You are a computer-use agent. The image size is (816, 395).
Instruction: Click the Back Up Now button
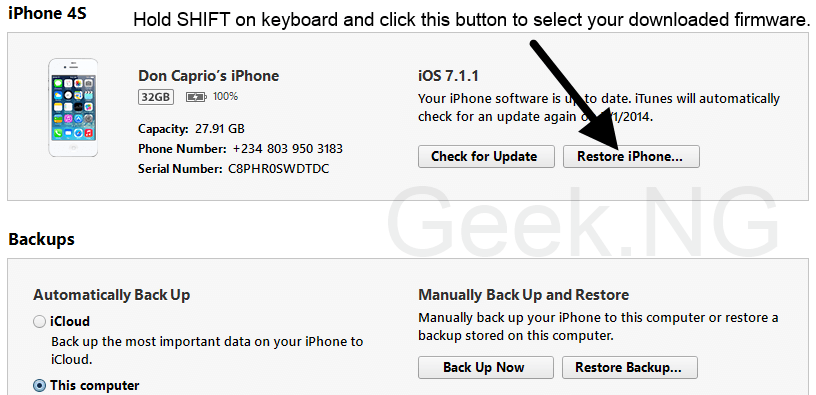486,367
